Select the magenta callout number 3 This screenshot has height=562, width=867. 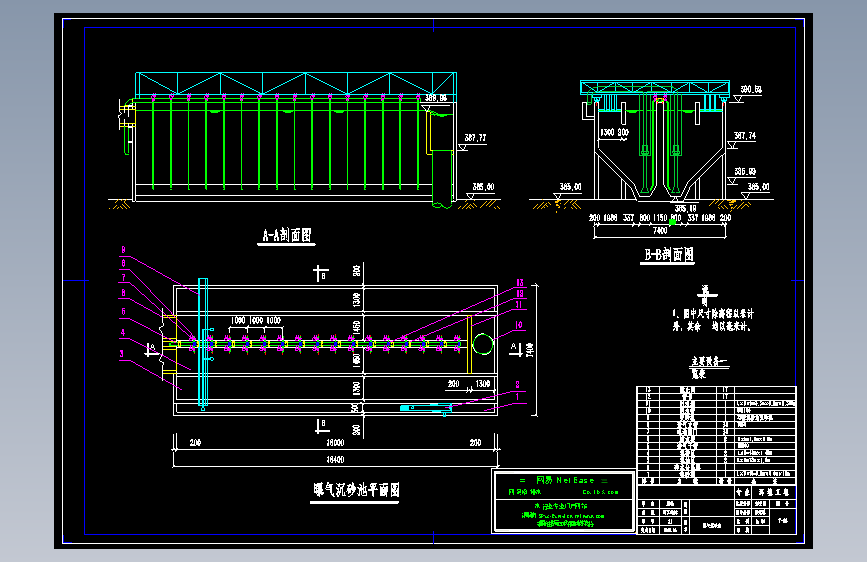click(x=122, y=354)
